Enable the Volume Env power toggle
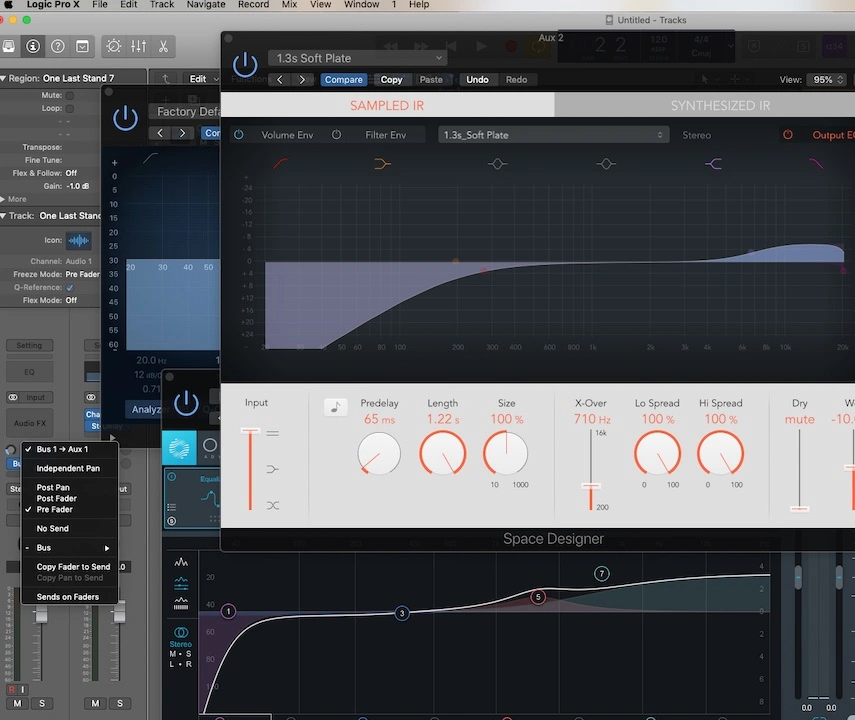The width and height of the screenshot is (855, 720). (x=239, y=135)
